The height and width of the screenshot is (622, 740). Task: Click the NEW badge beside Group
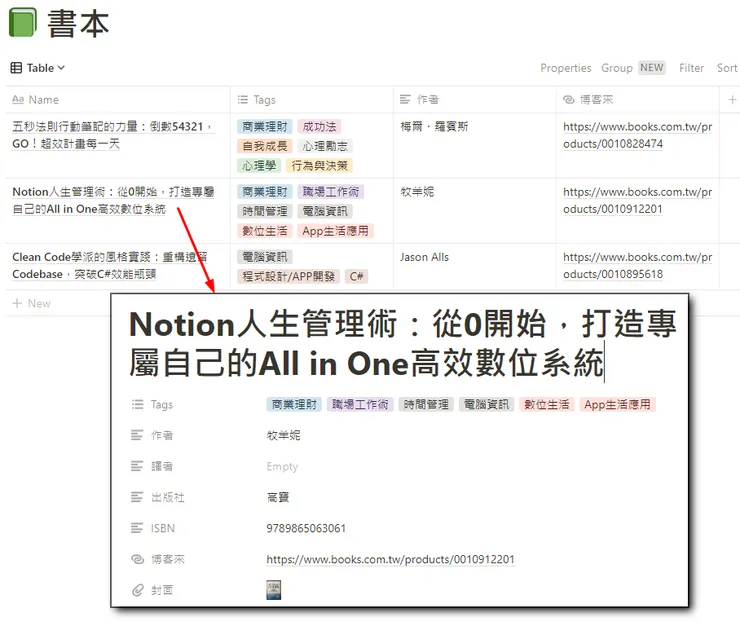[x=652, y=67]
